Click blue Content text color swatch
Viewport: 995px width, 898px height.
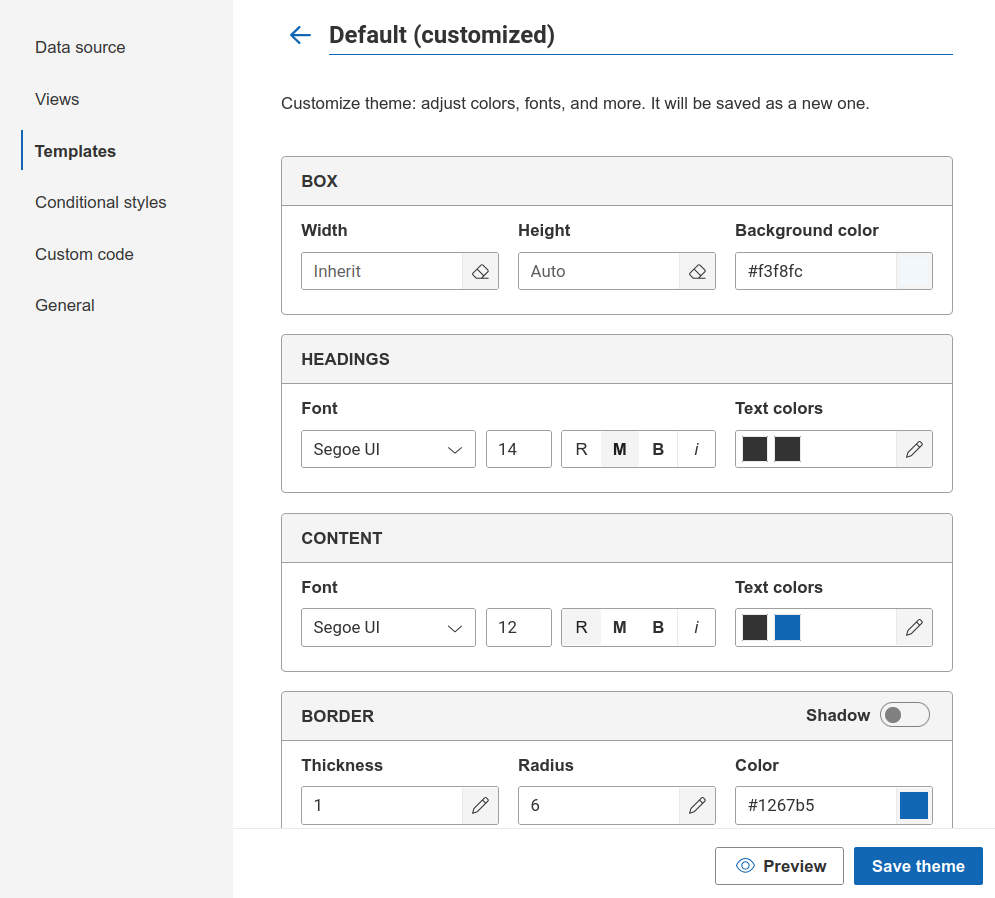point(787,628)
